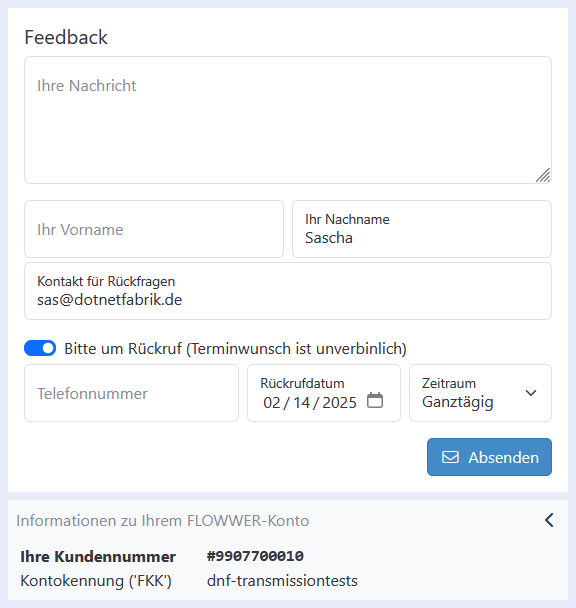
Task: Click the Ihre Nachricht message text area
Action: coord(288,120)
